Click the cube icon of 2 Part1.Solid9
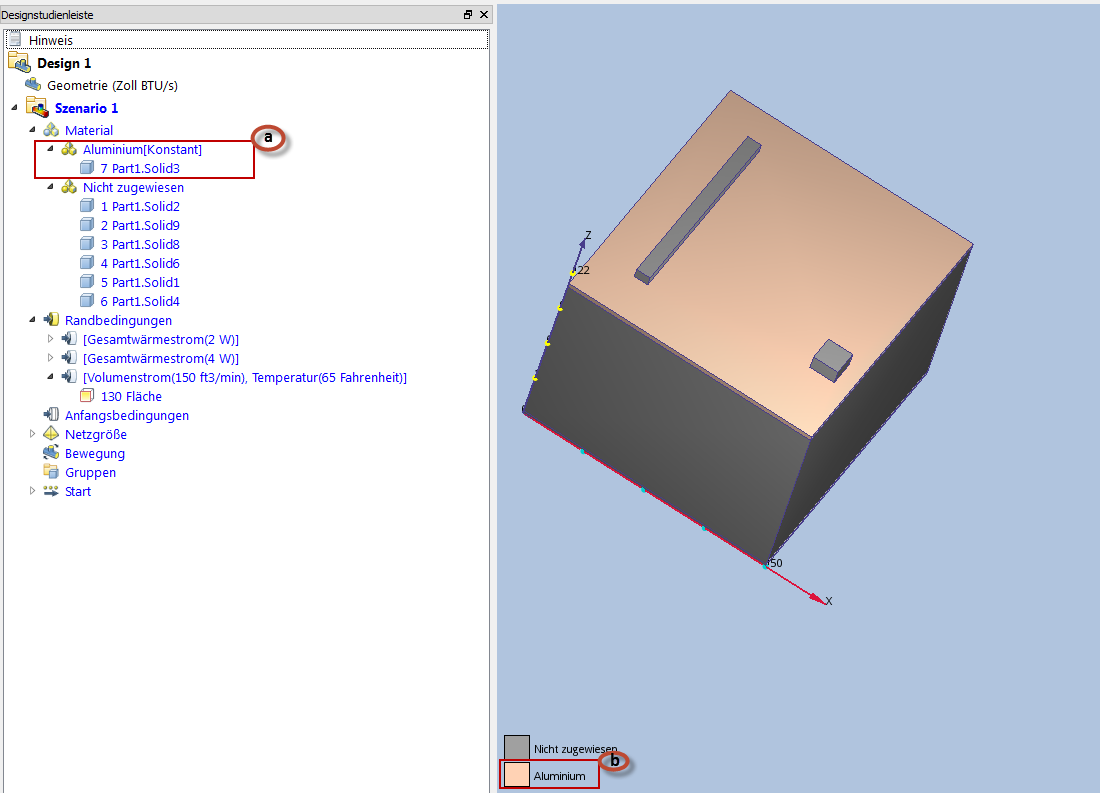1100x793 pixels. (87, 225)
